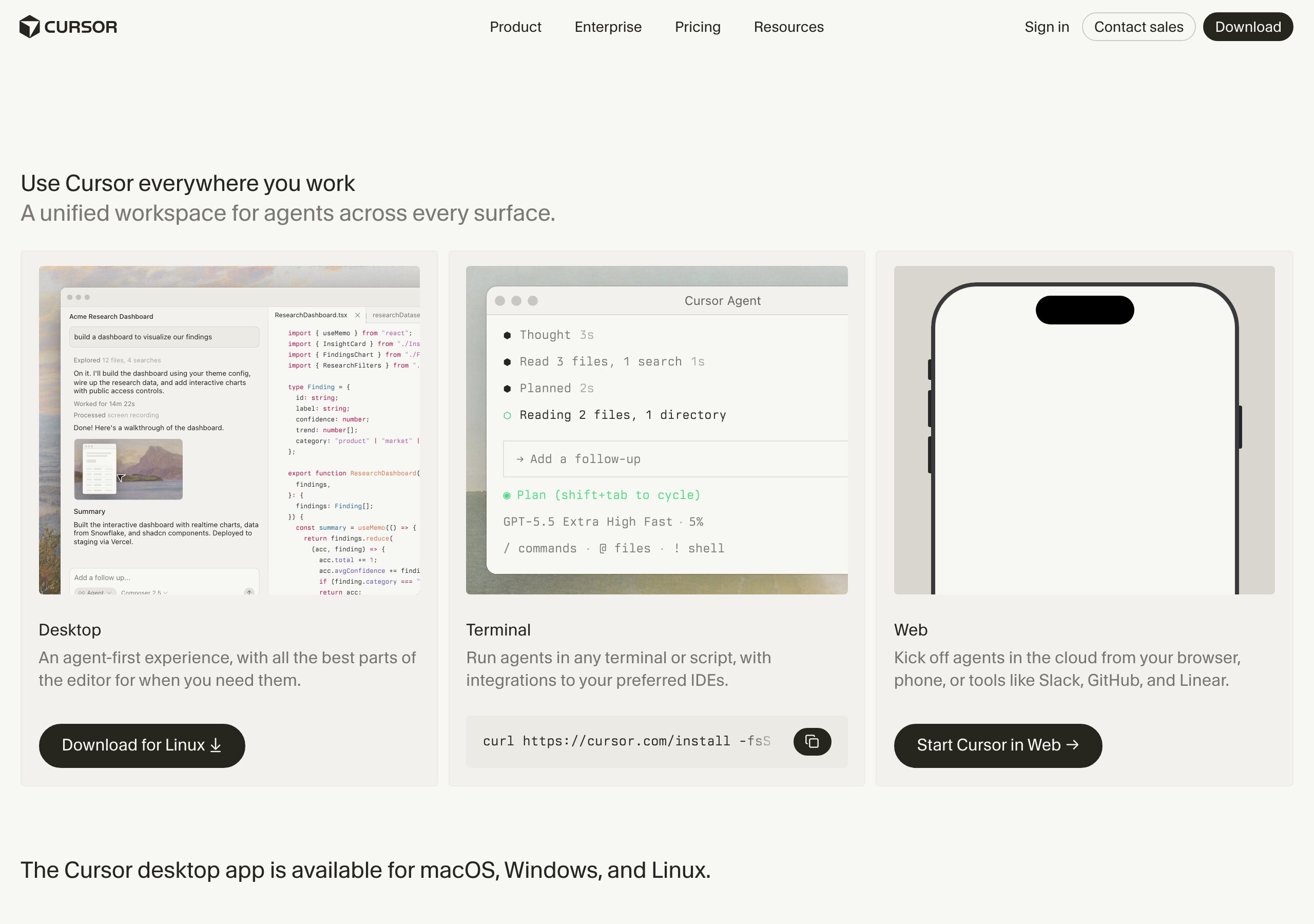Click the 'GPT-5.5 Extra High Fast' model line
The width and height of the screenshot is (1314, 924).
(x=603, y=522)
